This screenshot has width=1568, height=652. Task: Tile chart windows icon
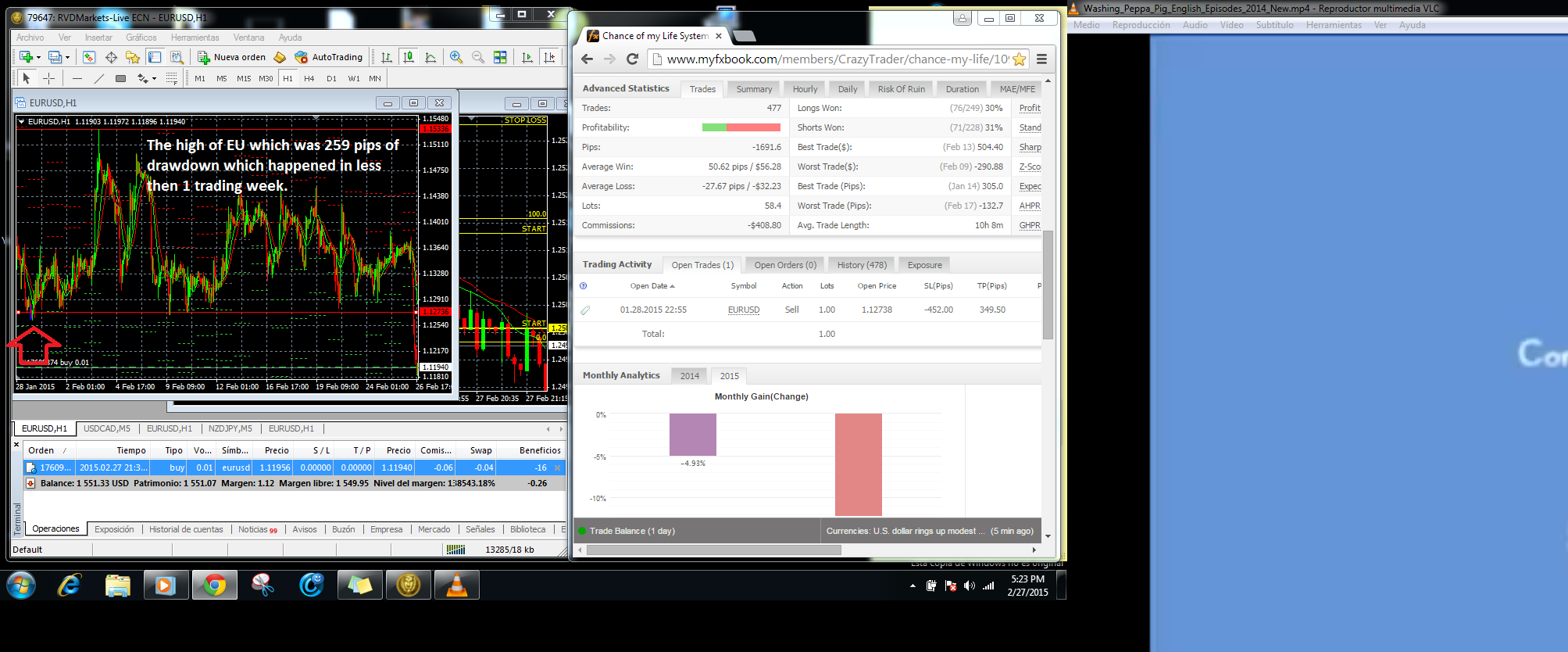coord(500,57)
